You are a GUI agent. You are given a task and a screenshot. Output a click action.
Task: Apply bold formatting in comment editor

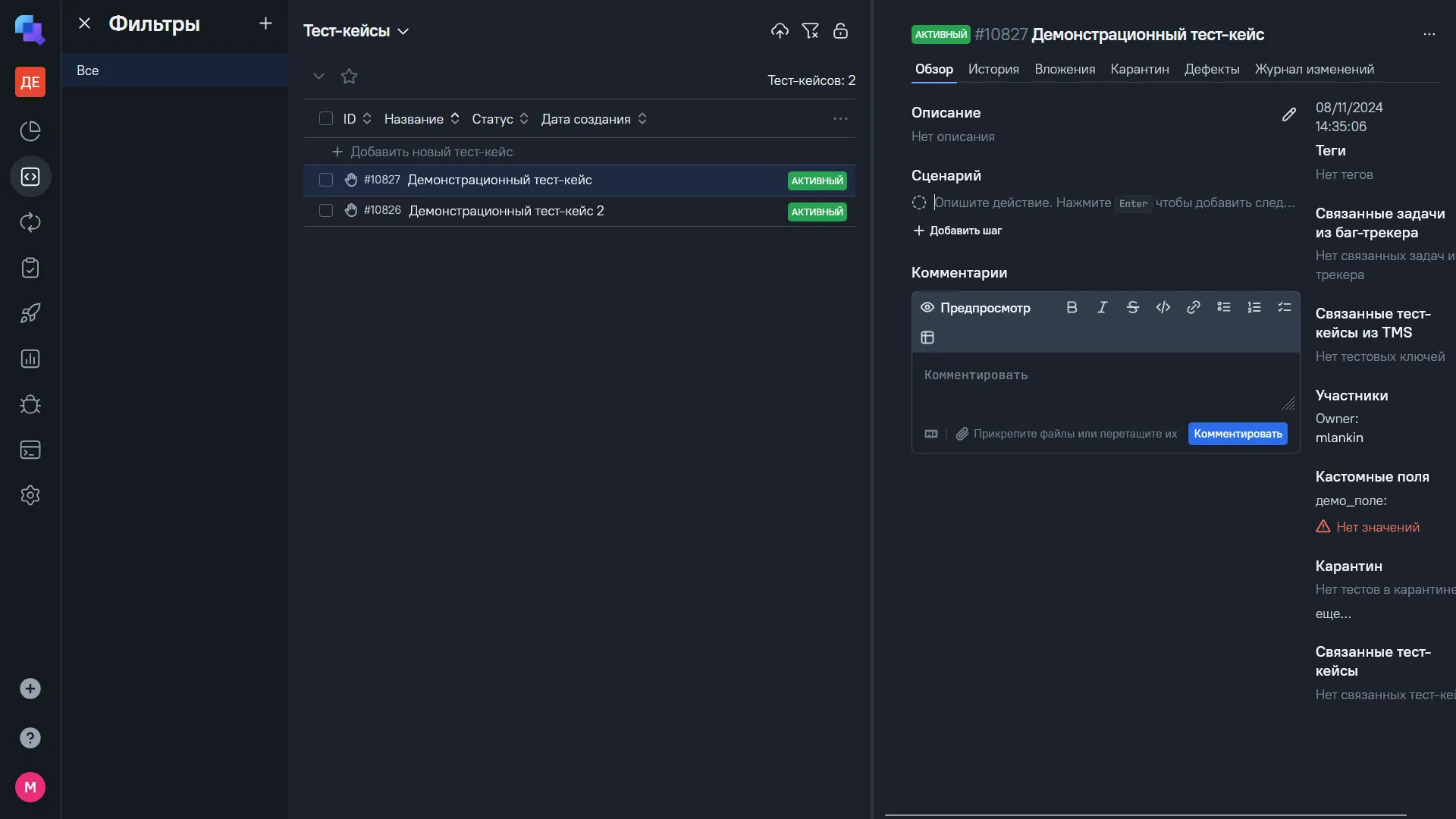click(1072, 307)
